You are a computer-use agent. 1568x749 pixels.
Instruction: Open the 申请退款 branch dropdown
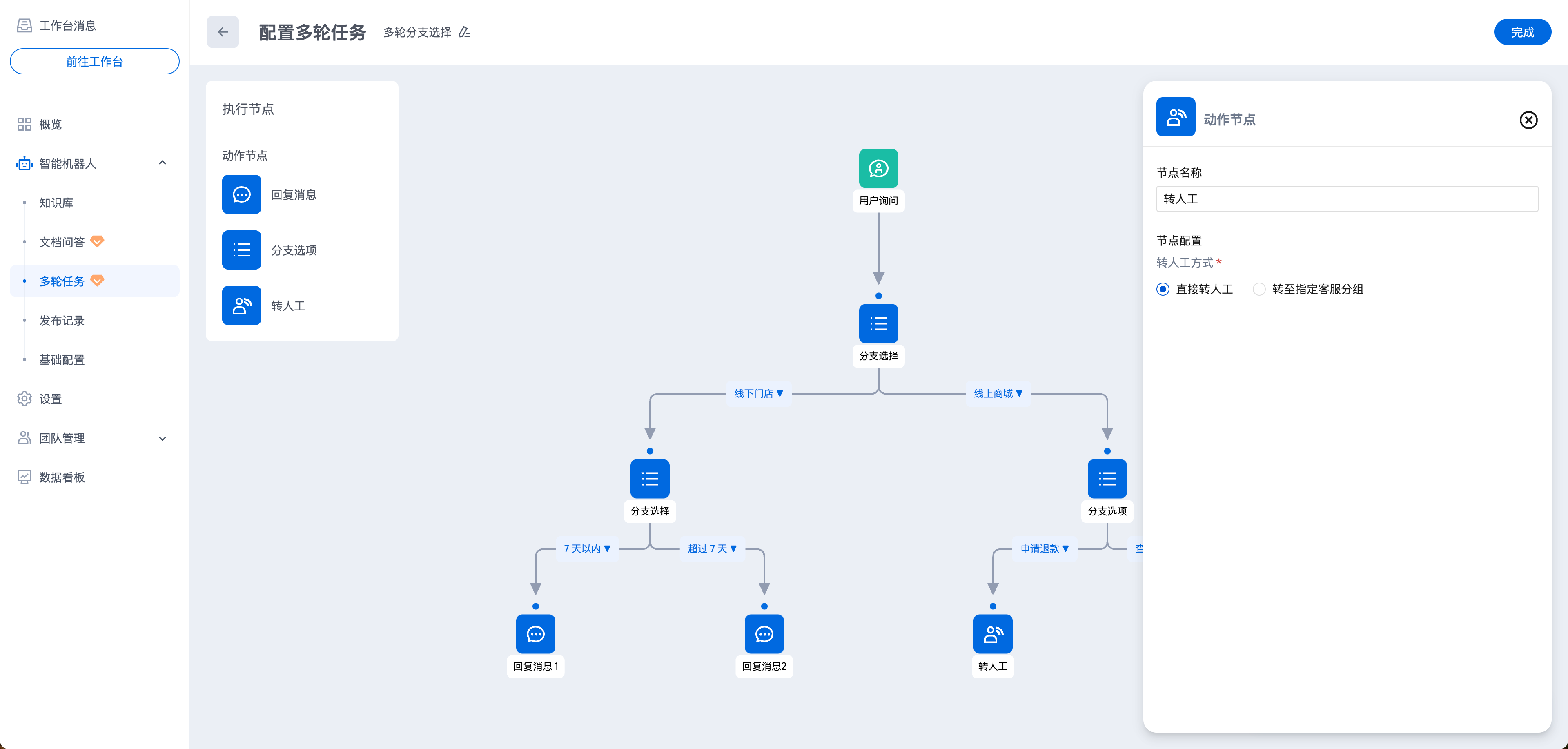(x=1045, y=548)
